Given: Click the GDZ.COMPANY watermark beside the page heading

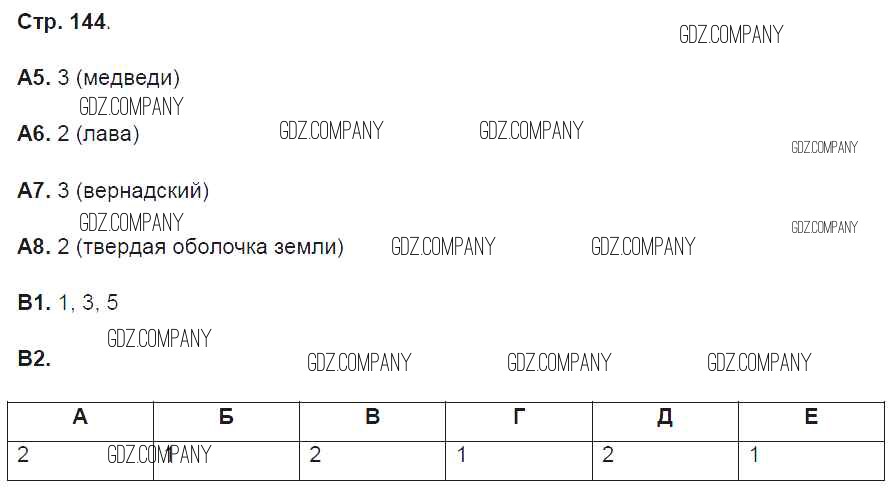Looking at the screenshot, I should pos(730,35).
